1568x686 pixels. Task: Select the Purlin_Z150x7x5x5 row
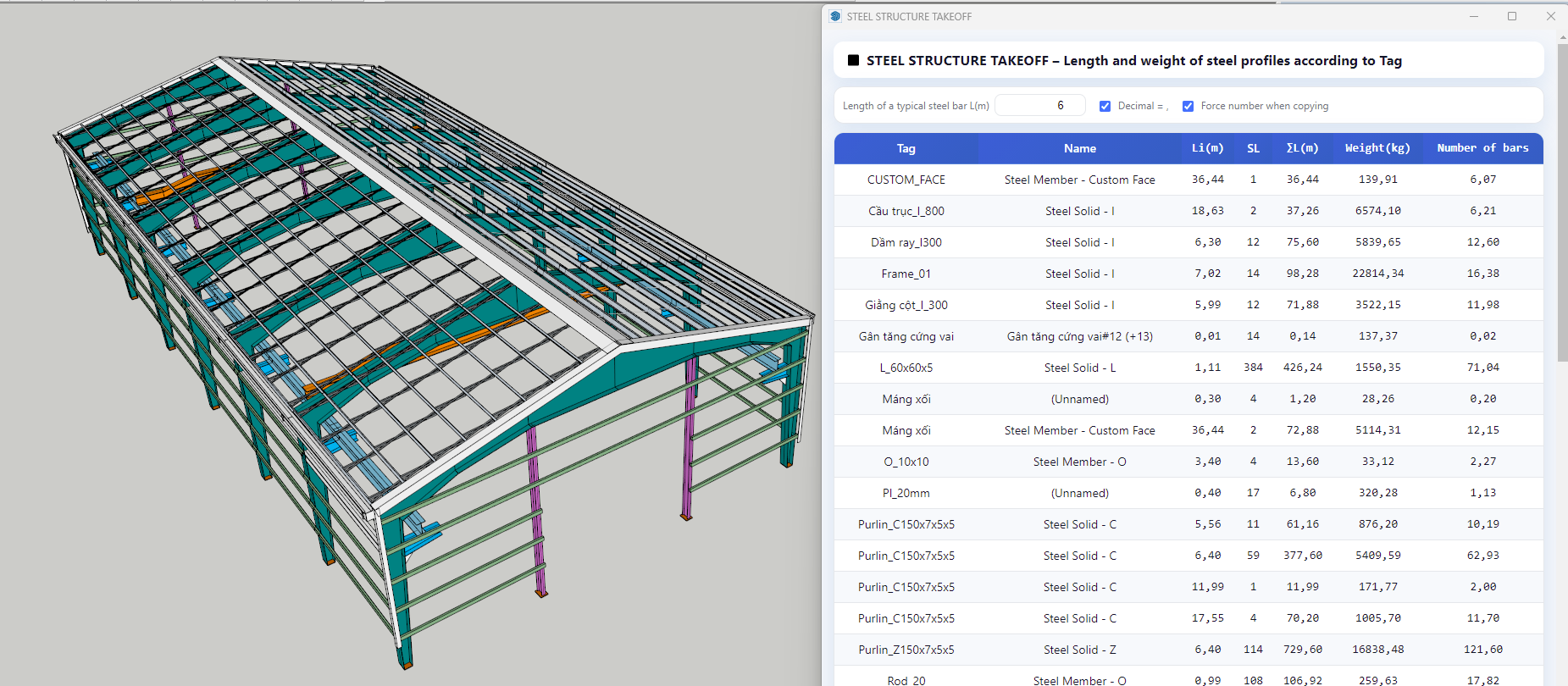click(906, 650)
